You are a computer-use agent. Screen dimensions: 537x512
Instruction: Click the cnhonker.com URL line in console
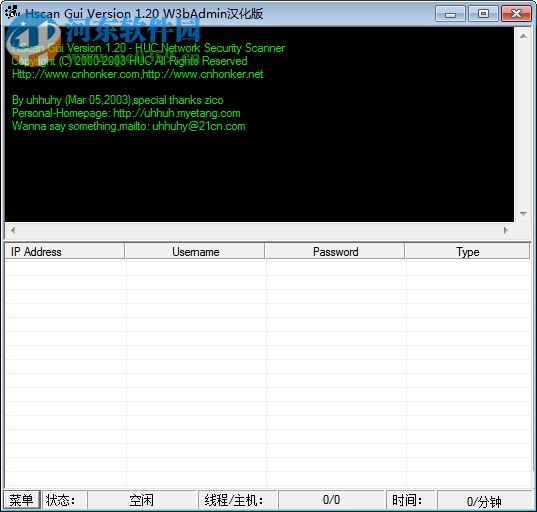(137, 74)
